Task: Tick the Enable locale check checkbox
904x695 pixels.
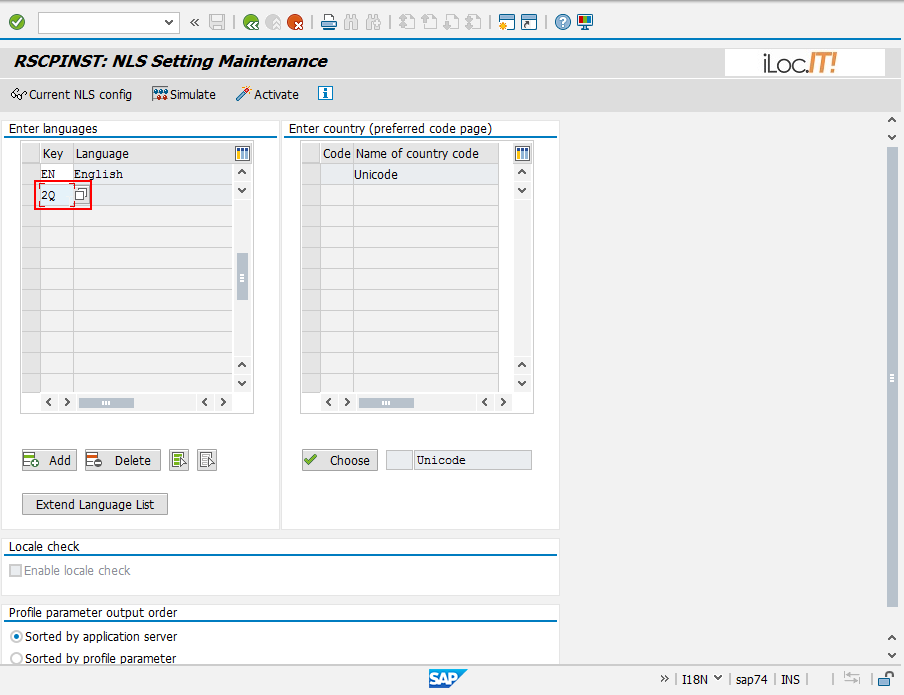Action: click(15, 571)
